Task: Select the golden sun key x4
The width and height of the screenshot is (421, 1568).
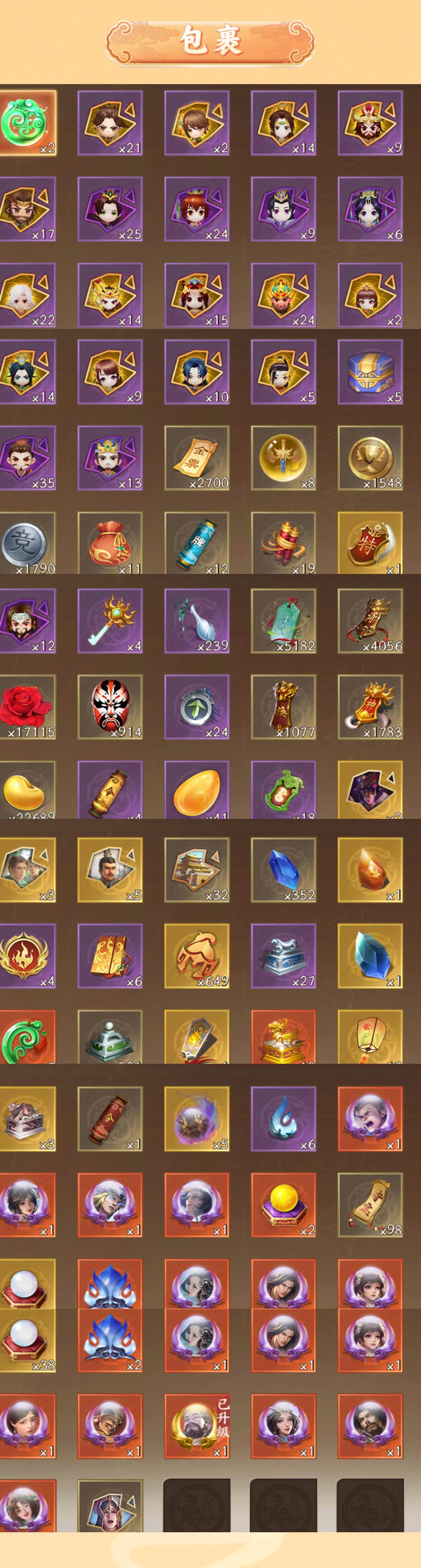Action: coord(110,620)
